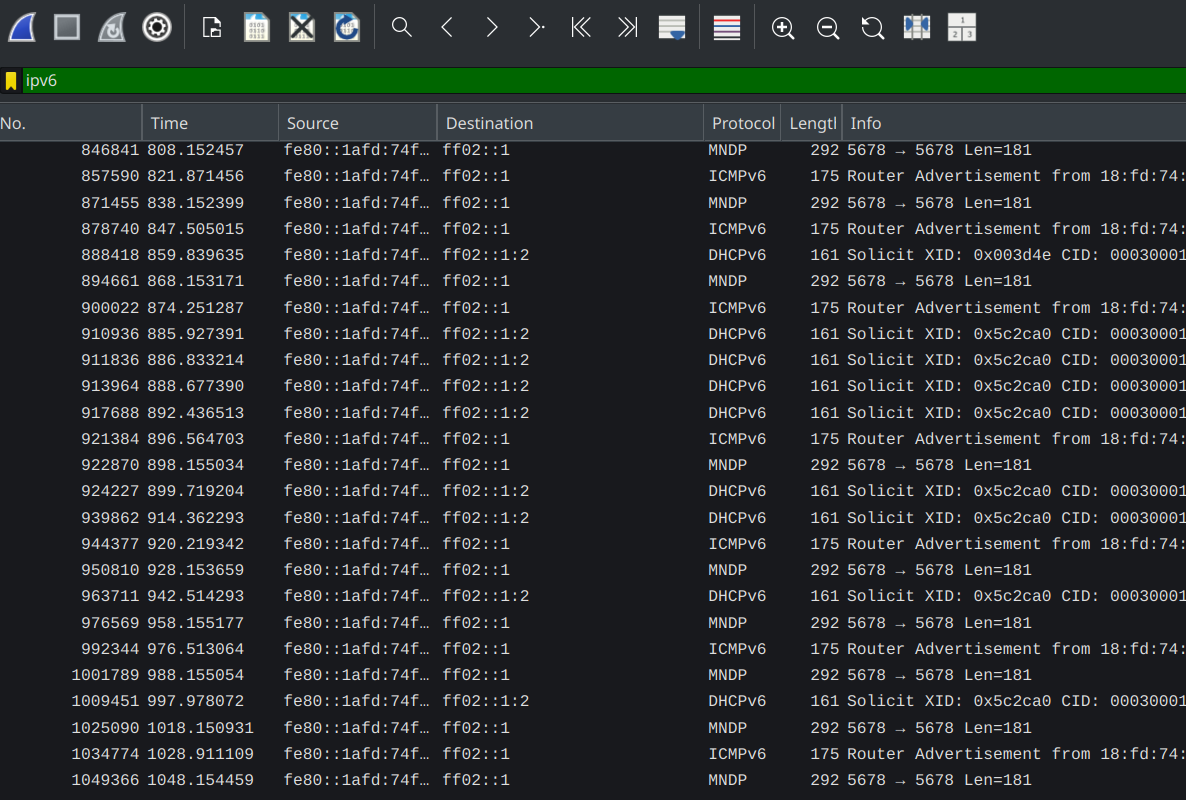The width and height of the screenshot is (1186, 800).
Task: Start capturing packets with the shark fin icon
Action: (x=22, y=27)
